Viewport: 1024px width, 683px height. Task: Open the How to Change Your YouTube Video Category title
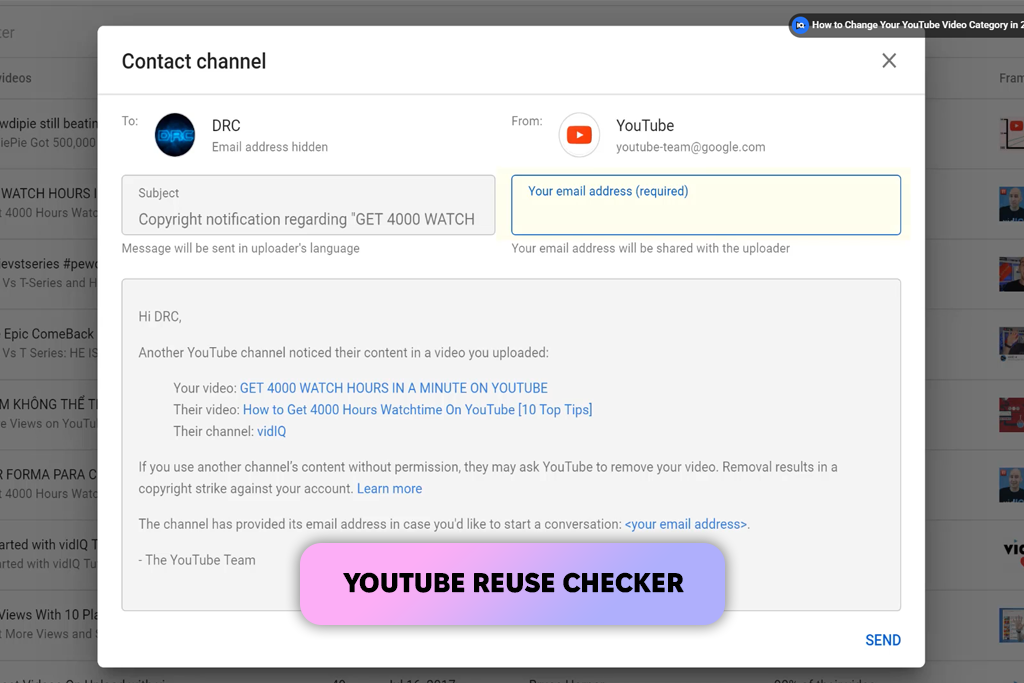click(918, 25)
